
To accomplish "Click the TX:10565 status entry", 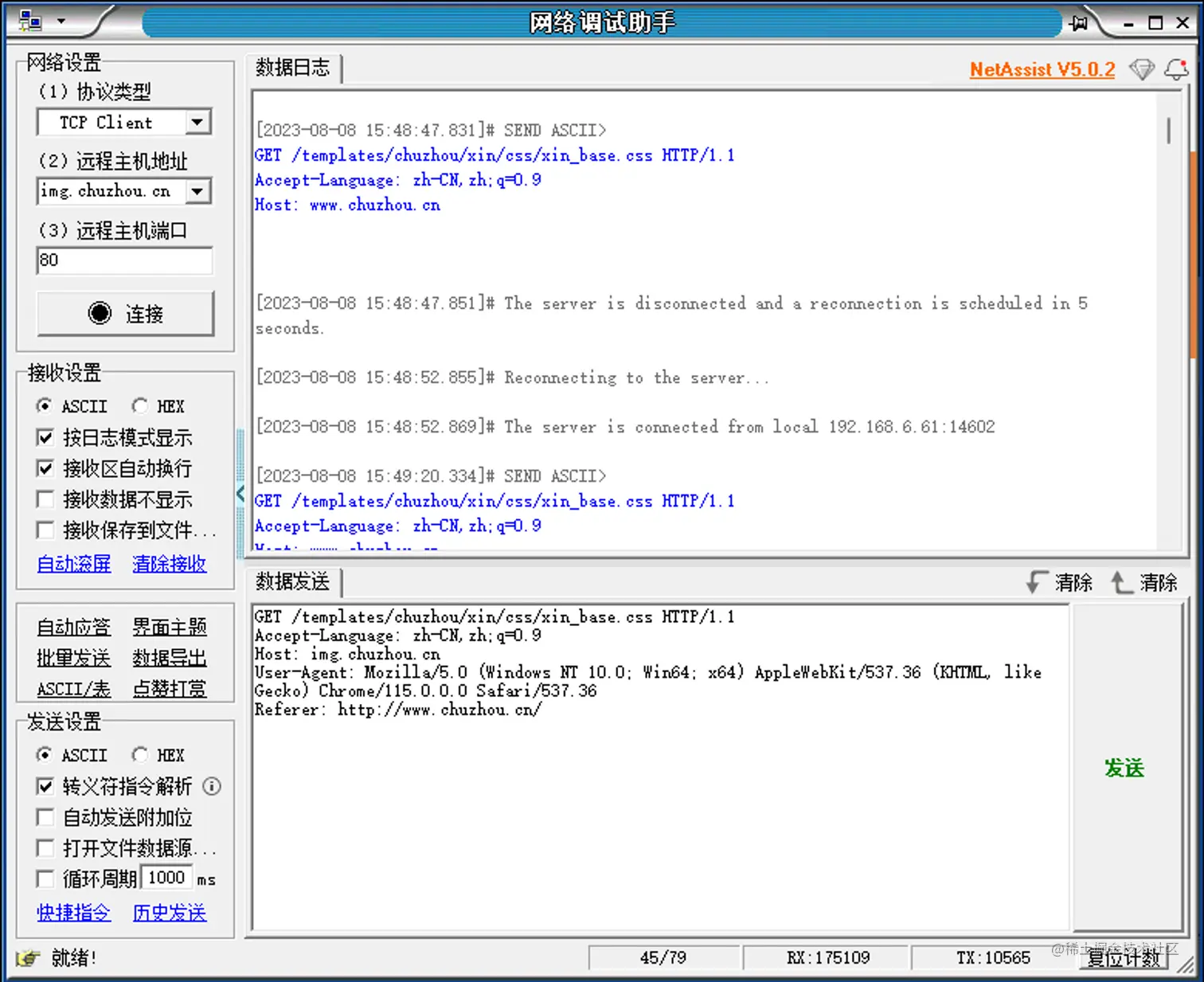I will pos(993,958).
